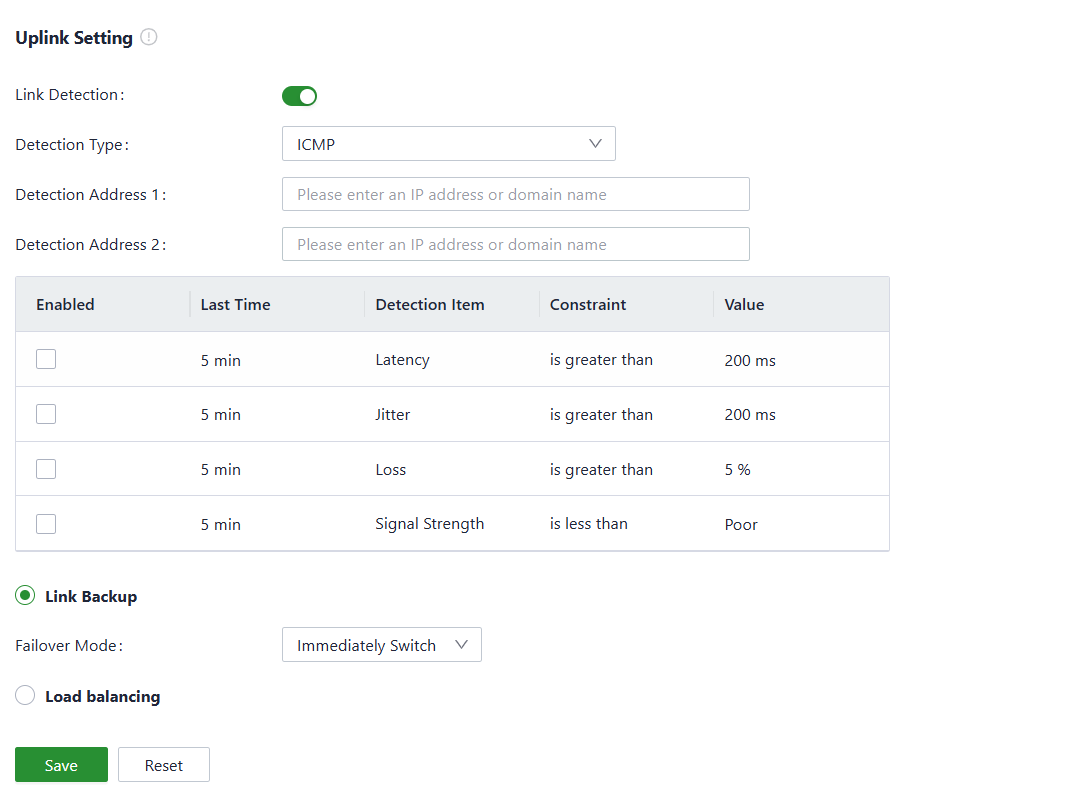Enable the Loss detection checkbox
Image resolution: width=1083 pixels, height=795 pixels.
46,469
